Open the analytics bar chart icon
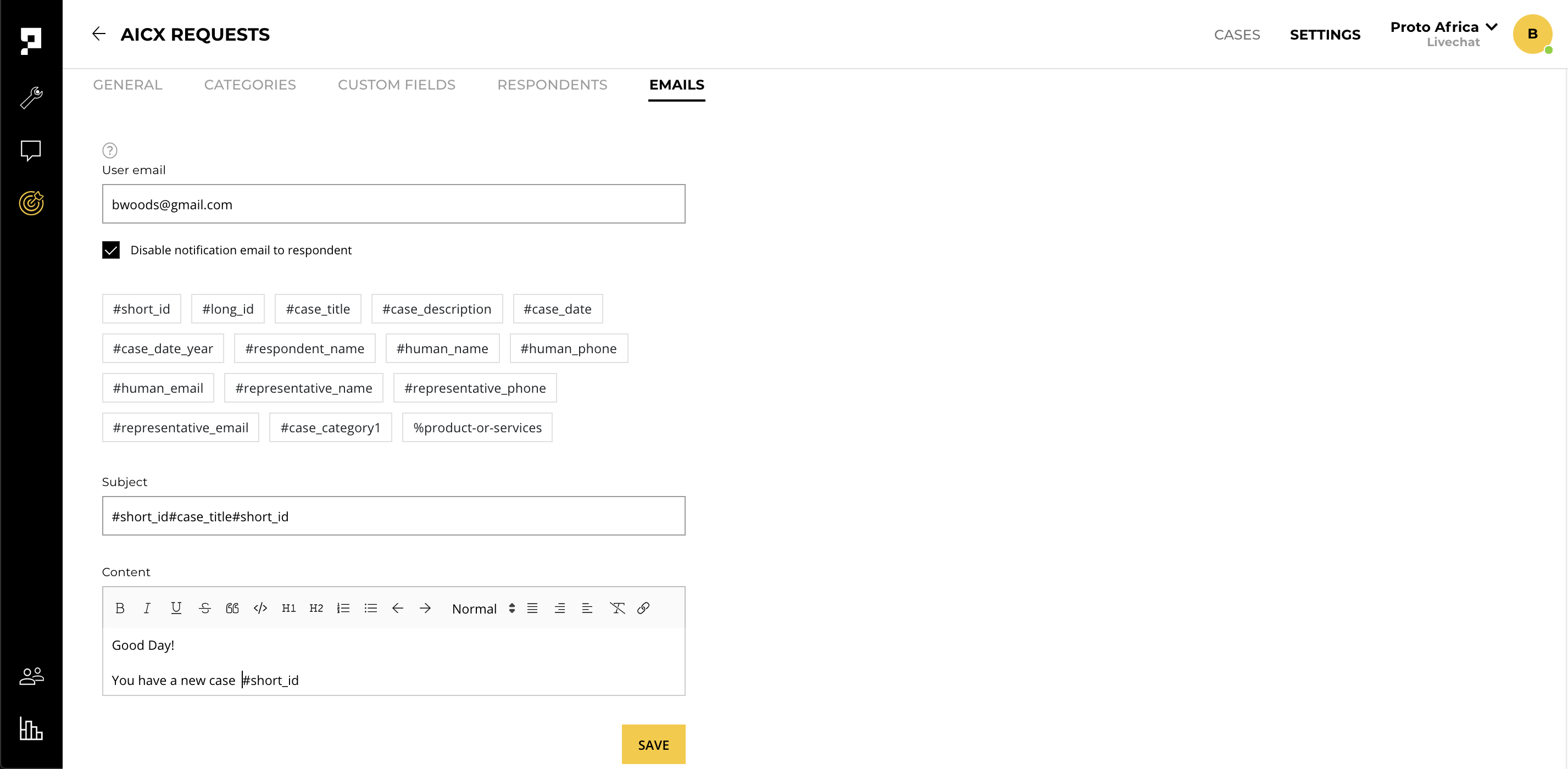The image size is (1568, 769). click(31, 728)
